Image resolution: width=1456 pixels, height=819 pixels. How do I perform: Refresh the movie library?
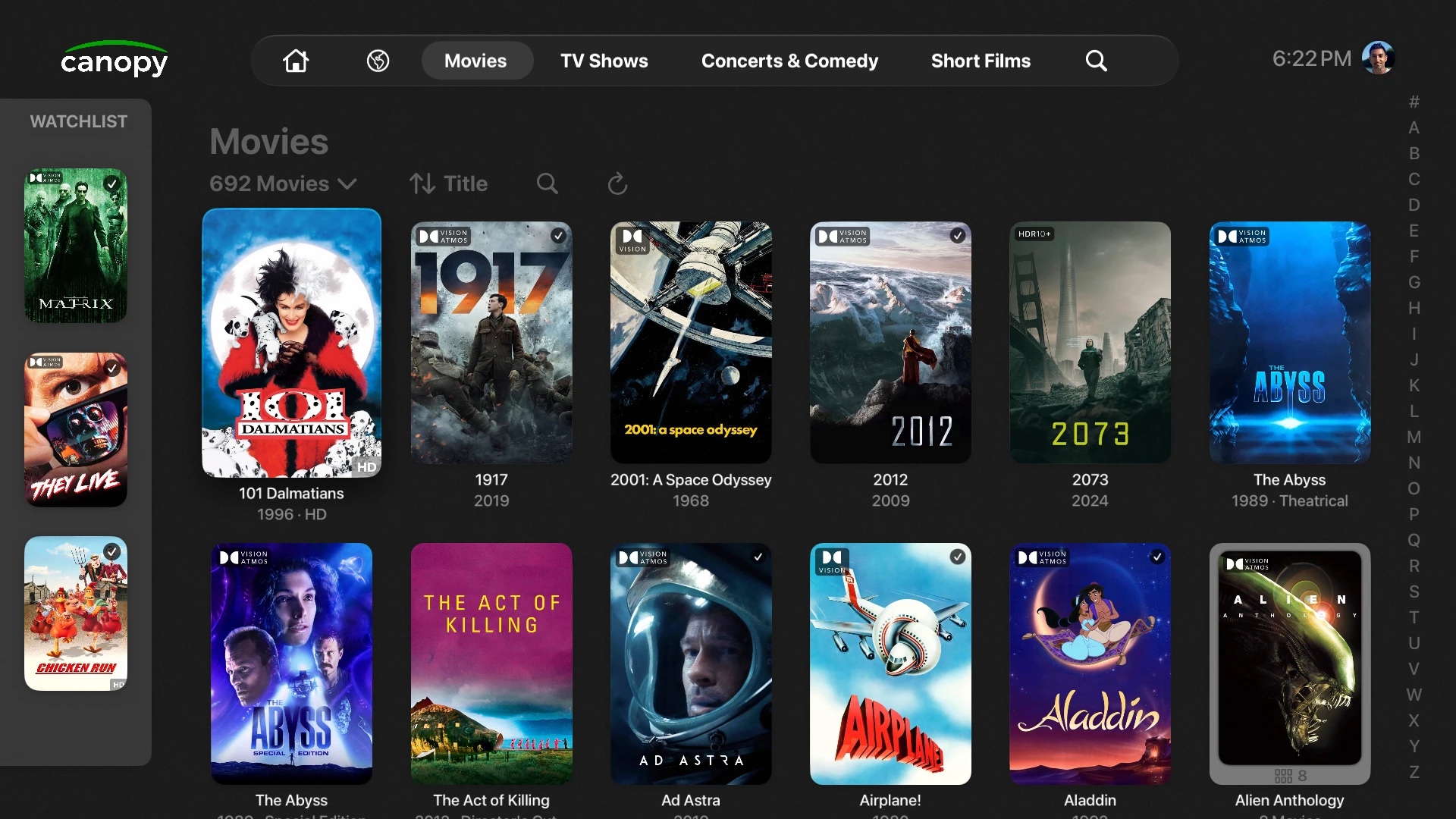(x=617, y=184)
